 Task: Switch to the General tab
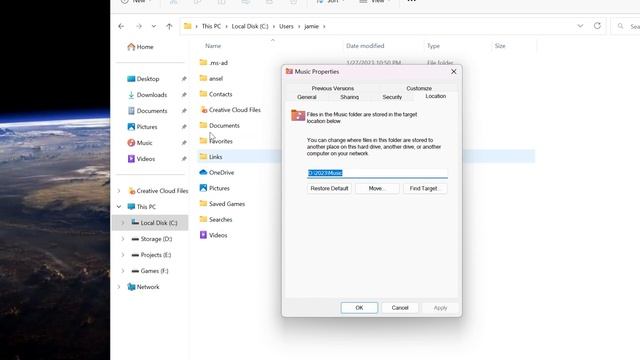point(307,97)
